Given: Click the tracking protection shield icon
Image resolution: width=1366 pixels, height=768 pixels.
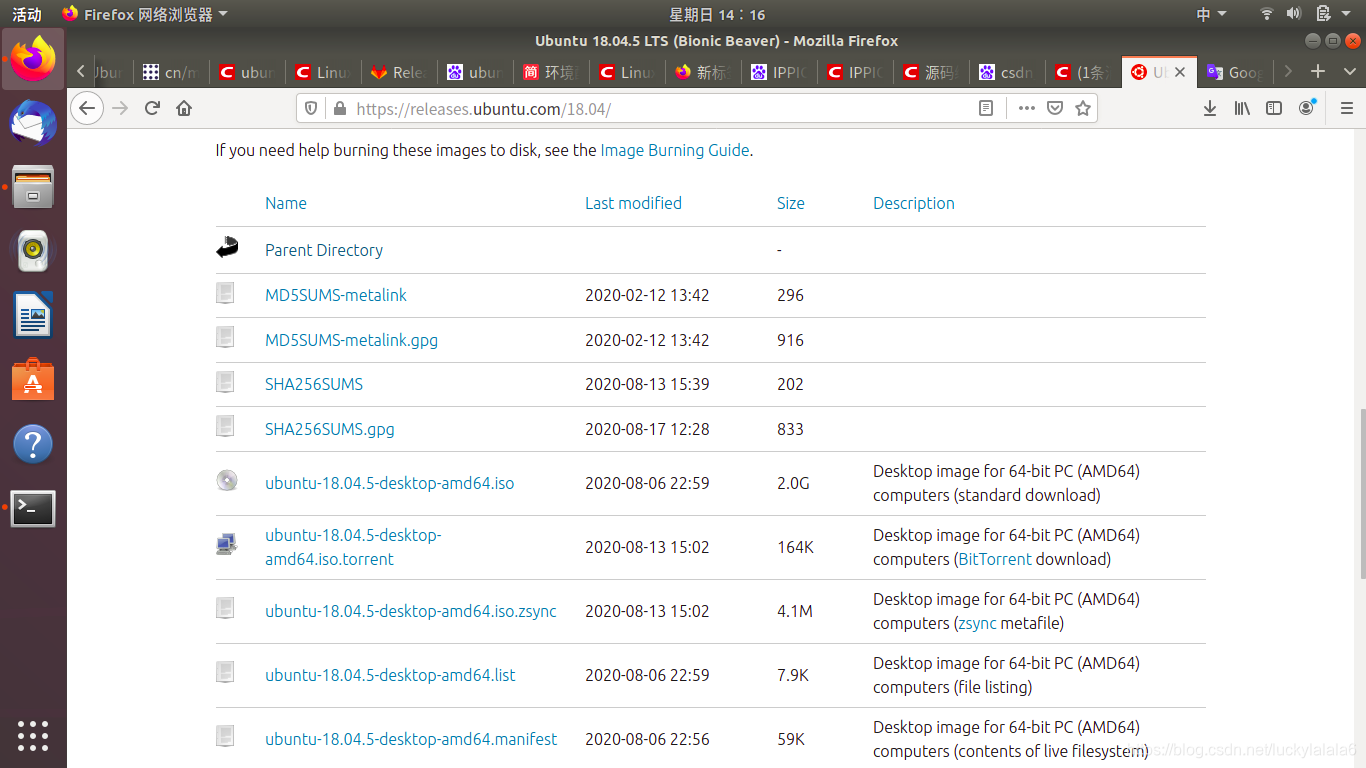Looking at the screenshot, I should (311, 107).
